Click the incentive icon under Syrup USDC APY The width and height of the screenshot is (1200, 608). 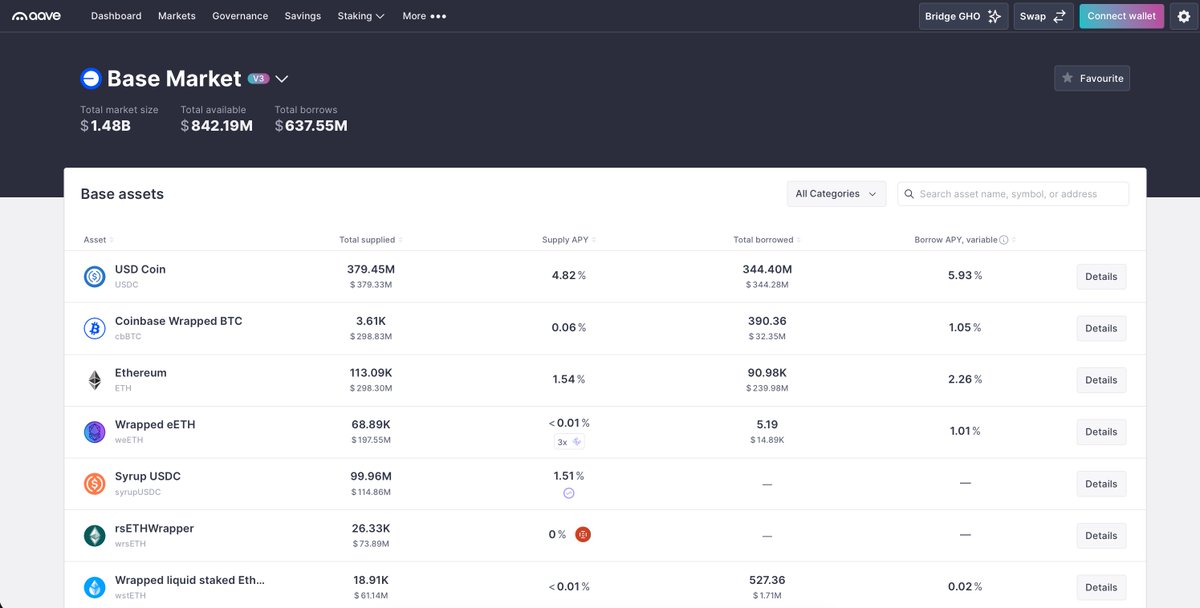coord(569,493)
